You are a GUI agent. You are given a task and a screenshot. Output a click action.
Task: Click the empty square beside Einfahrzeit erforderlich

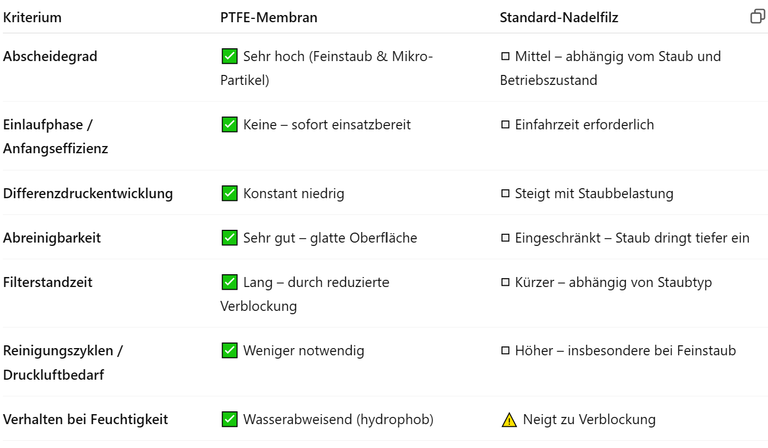click(x=505, y=125)
